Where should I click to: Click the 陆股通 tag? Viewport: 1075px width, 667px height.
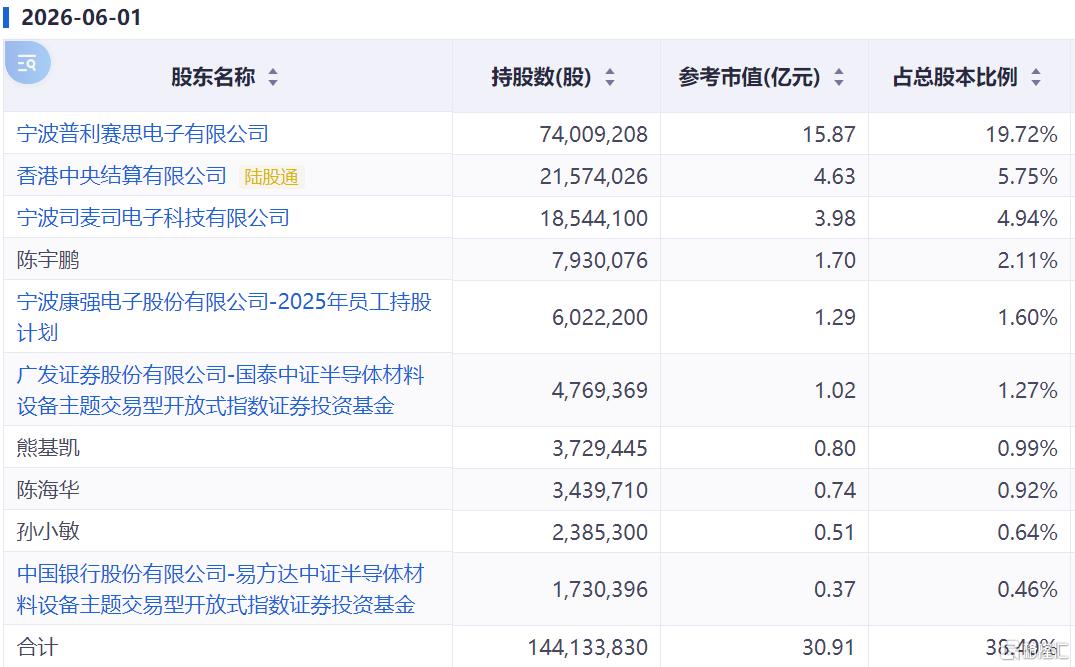271,177
